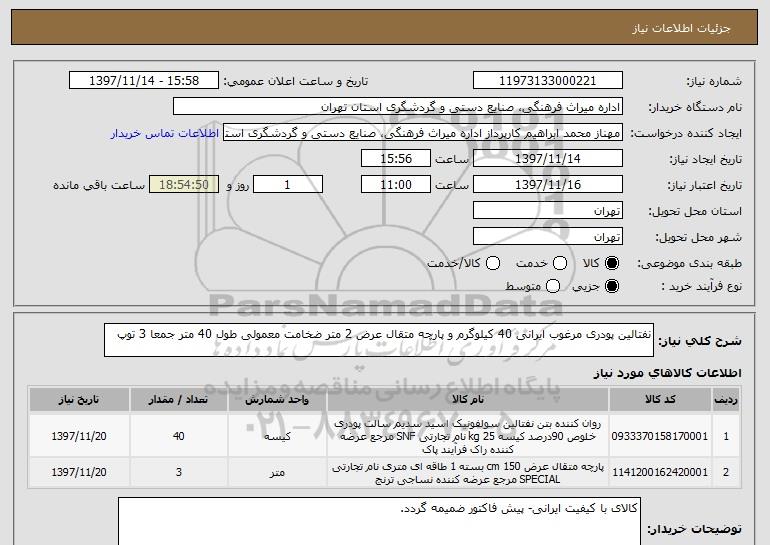The height and width of the screenshot is (545, 770).
Task: Open اطلاعات تماس خریدار link
Action: click(x=165, y=133)
